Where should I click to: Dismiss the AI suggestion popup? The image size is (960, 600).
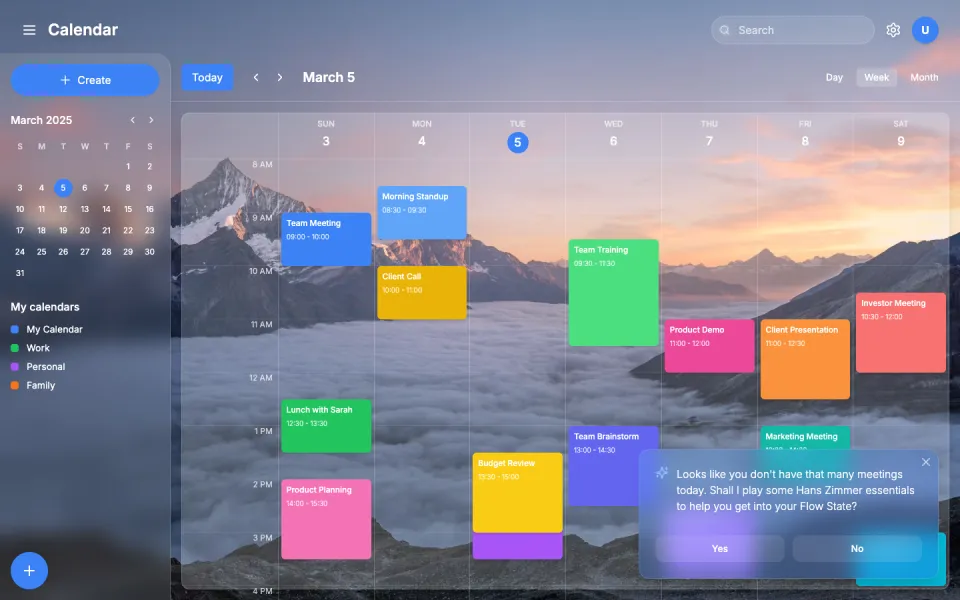pyautogui.click(x=925, y=462)
